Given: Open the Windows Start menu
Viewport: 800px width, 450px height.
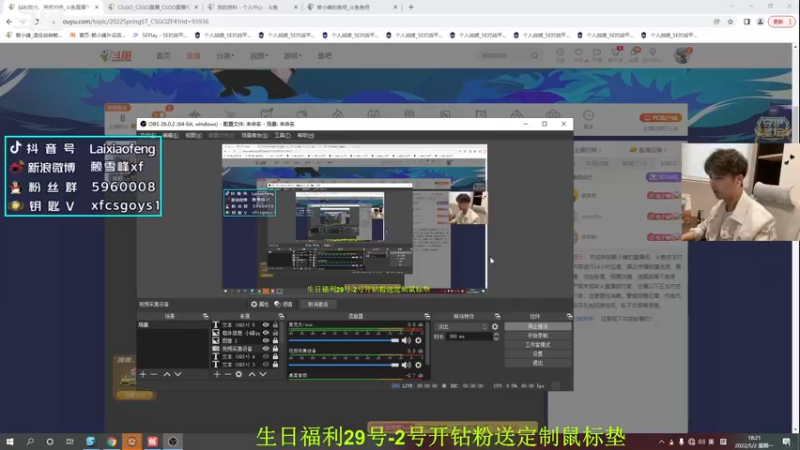Looking at the screenshot, I should (x=10, y=441).
